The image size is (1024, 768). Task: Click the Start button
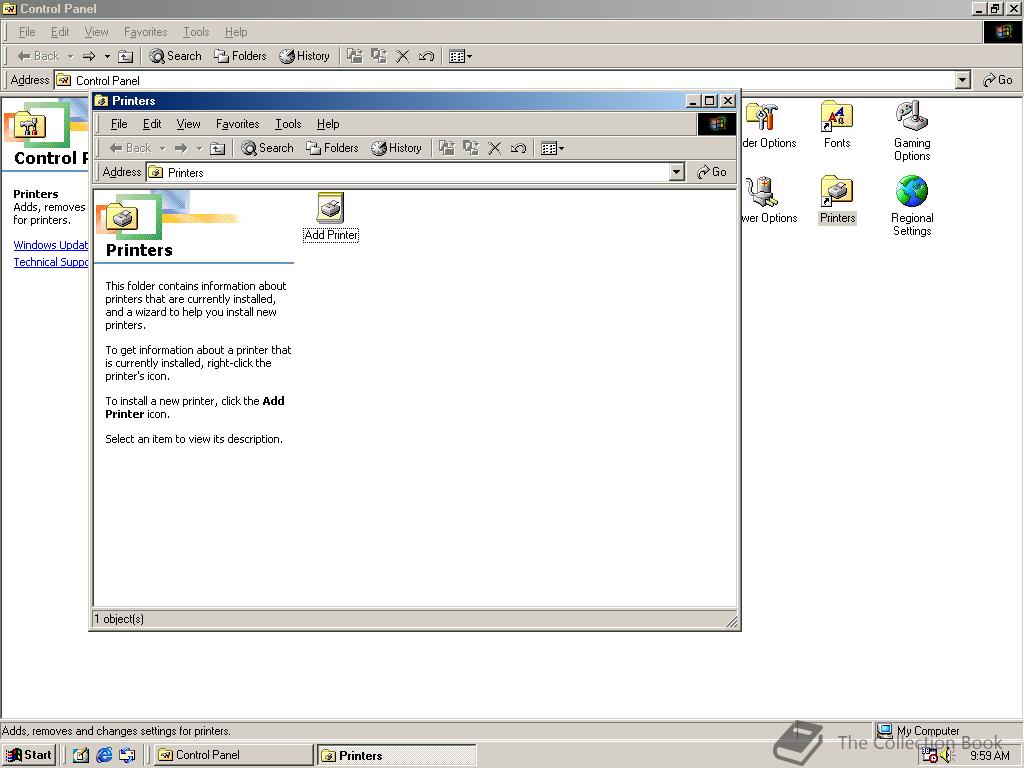tap(29, 755)
